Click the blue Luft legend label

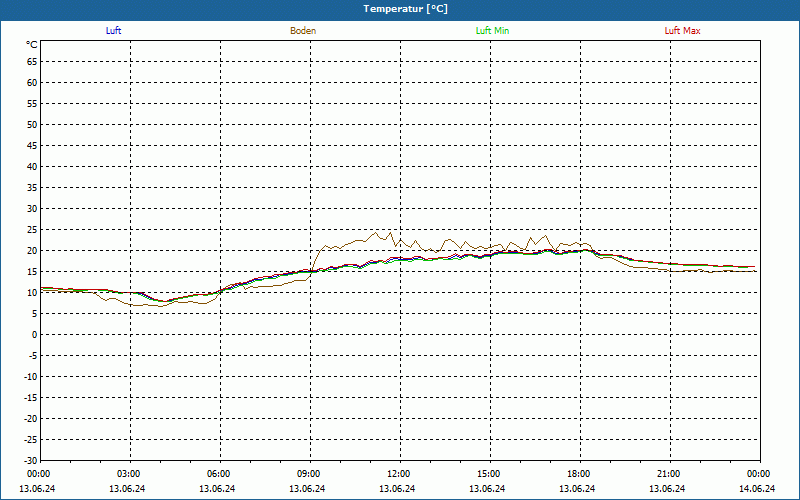point(113,31)
